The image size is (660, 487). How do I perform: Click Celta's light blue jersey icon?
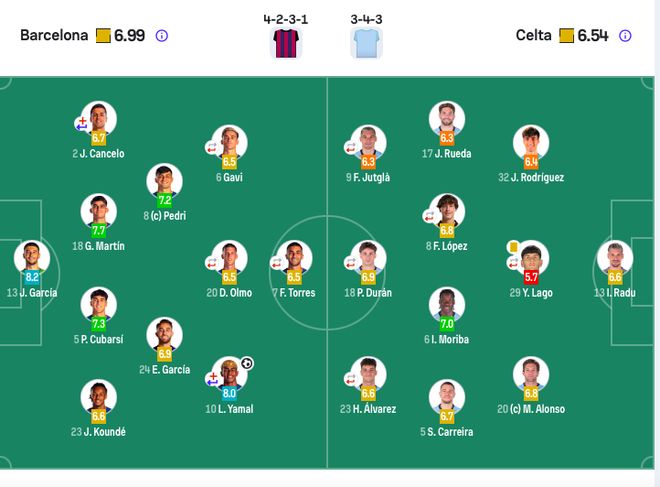pyautogui.click(x=364, y=43)
